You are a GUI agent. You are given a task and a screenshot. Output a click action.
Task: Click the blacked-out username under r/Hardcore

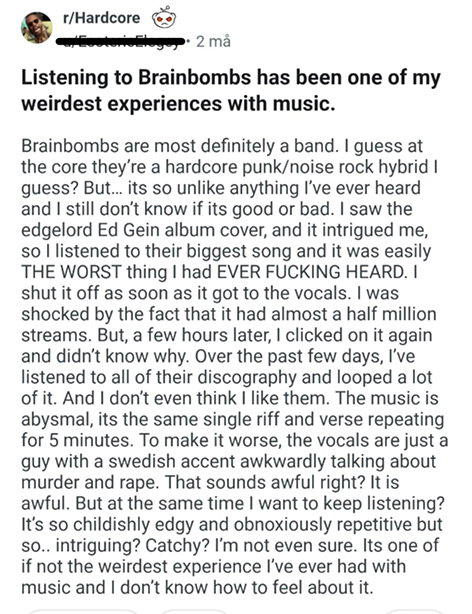(x=120, y=41)
